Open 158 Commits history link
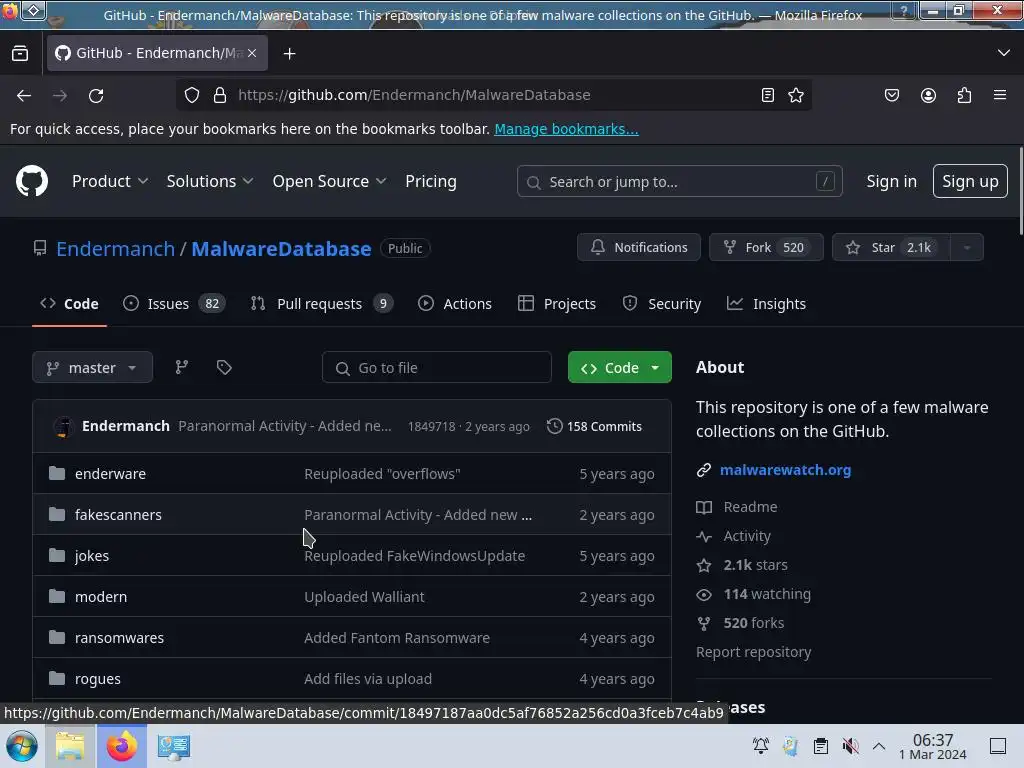The image size is (1024, 768). click(x=594, y=426)
